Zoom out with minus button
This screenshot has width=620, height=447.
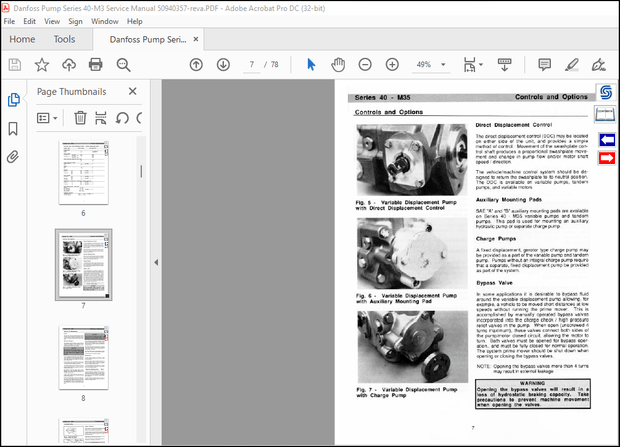pos(365,64)
